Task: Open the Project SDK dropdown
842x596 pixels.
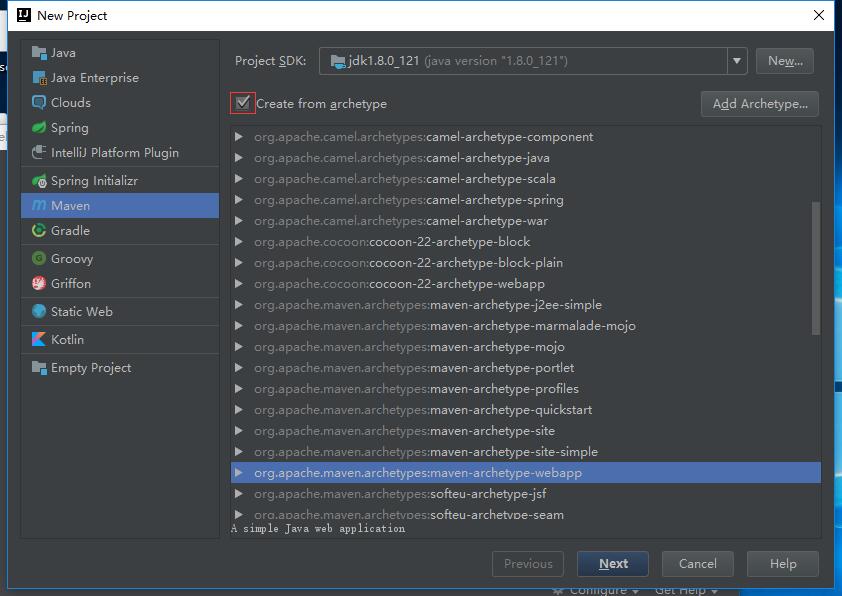Action: (x=737, y=61)
